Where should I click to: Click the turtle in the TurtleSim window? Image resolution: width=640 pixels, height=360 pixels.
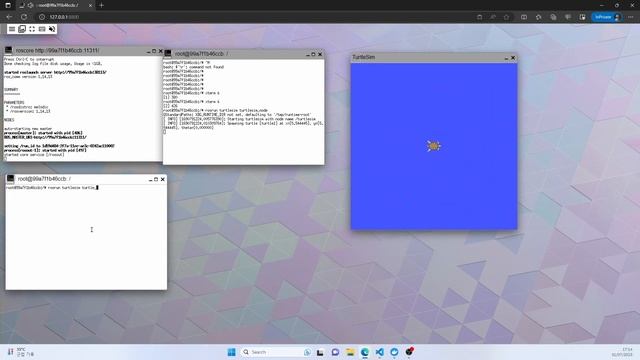click(433, 146)
